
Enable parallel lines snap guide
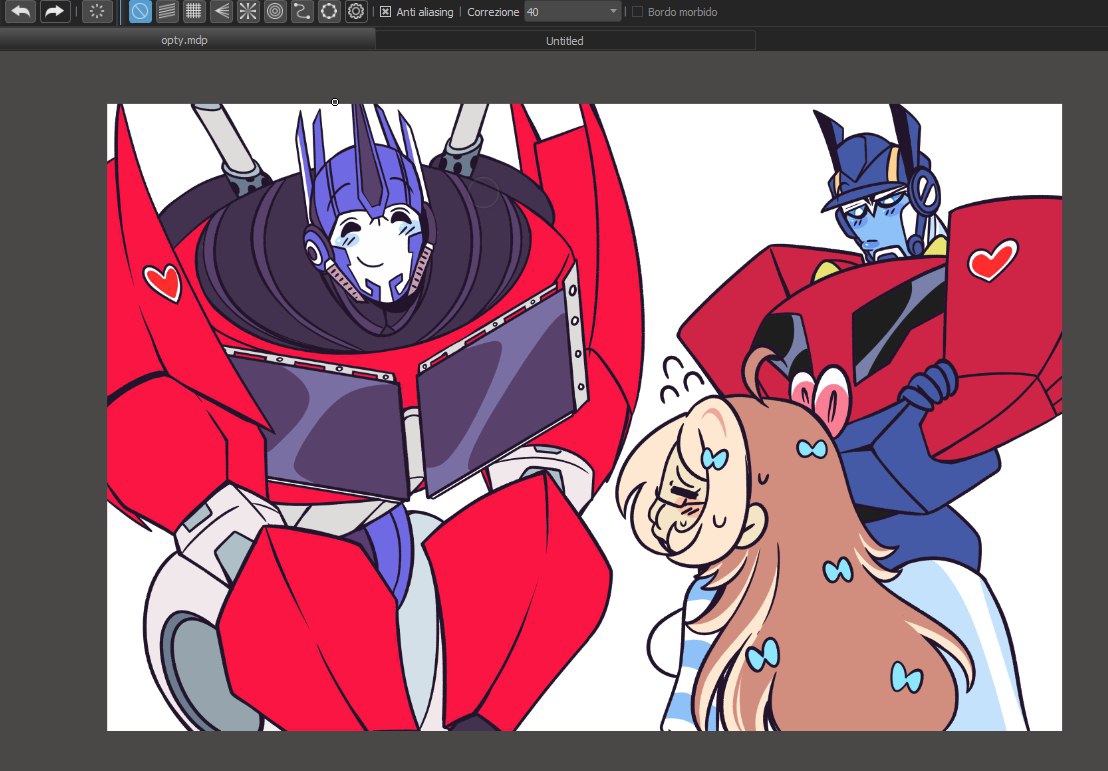(x=167, y=12)
